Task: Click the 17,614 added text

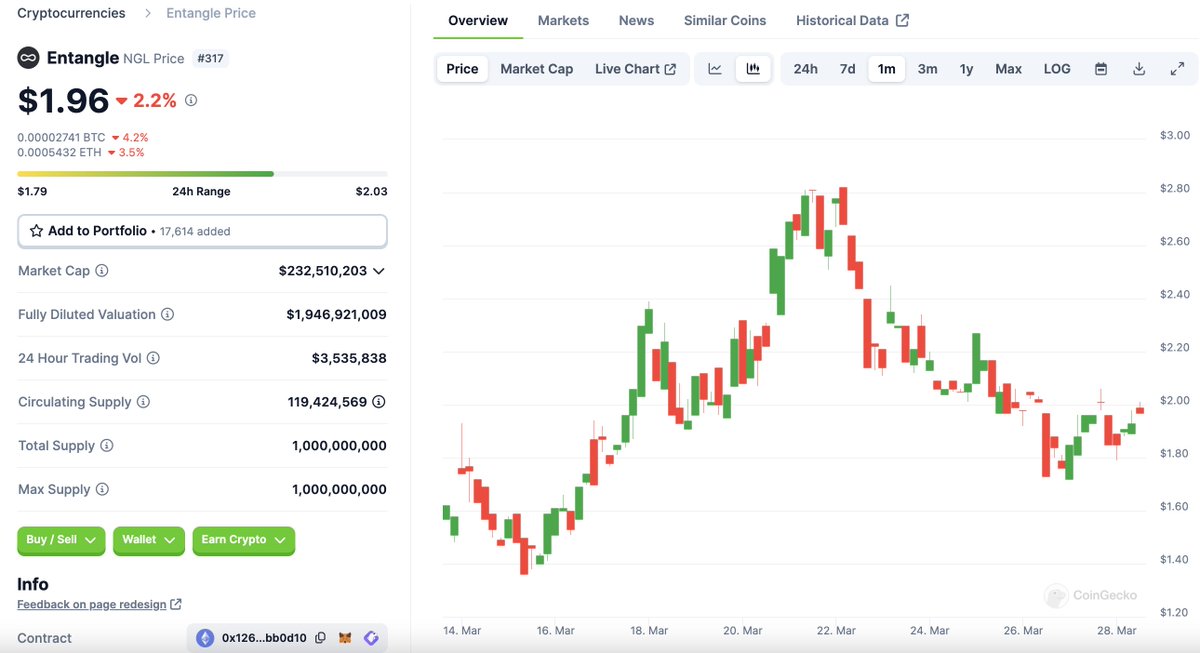Action: coord(195,231)
